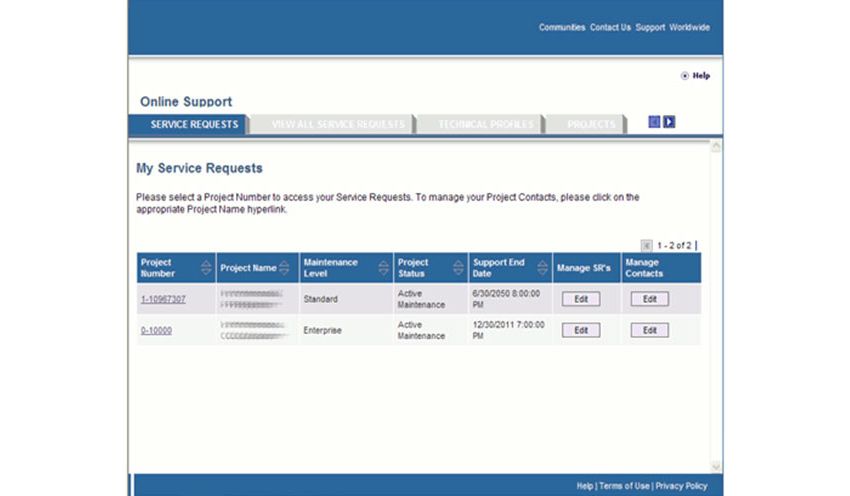Open the Service Requests tab
The image size is (850, 496).
[187, 124]
